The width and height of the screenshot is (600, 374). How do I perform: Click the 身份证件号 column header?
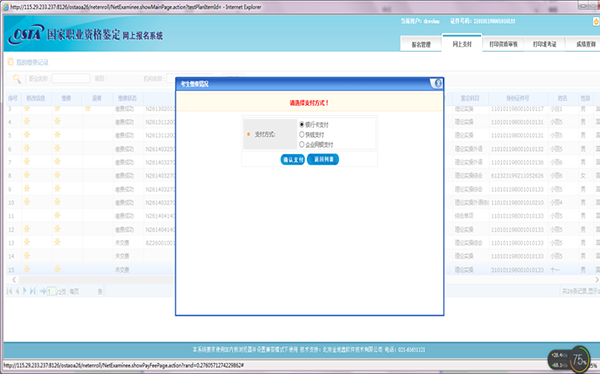[517, 98]
